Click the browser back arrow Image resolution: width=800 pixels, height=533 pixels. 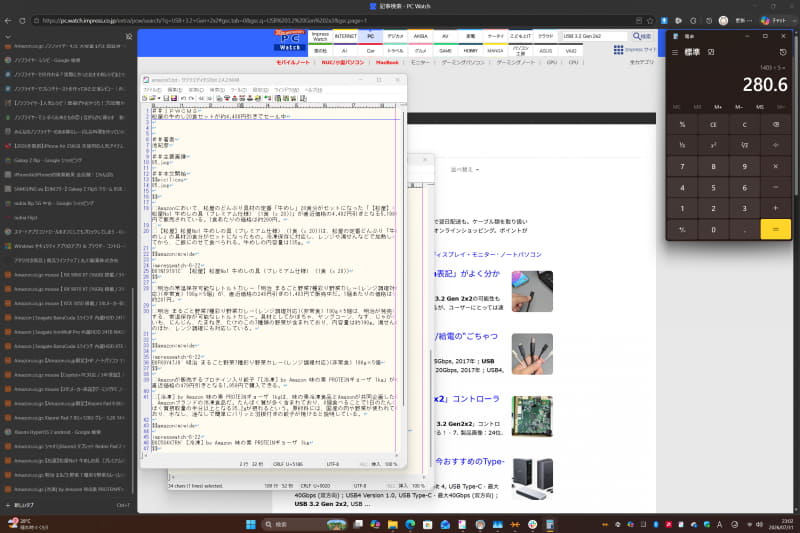click(8, 21)
